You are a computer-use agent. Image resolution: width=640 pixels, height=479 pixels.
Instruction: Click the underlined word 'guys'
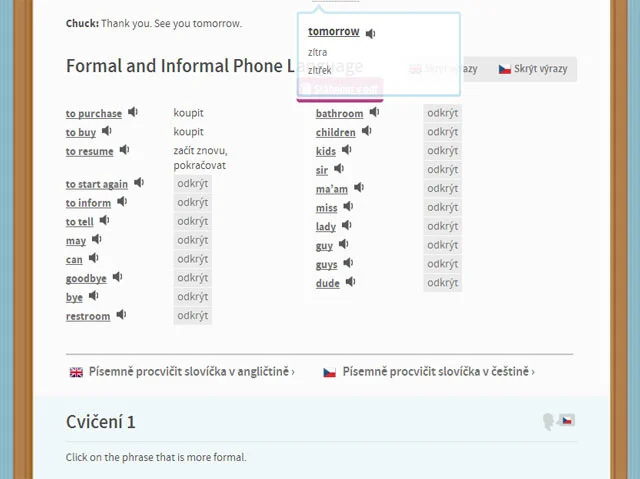[327, 265]
